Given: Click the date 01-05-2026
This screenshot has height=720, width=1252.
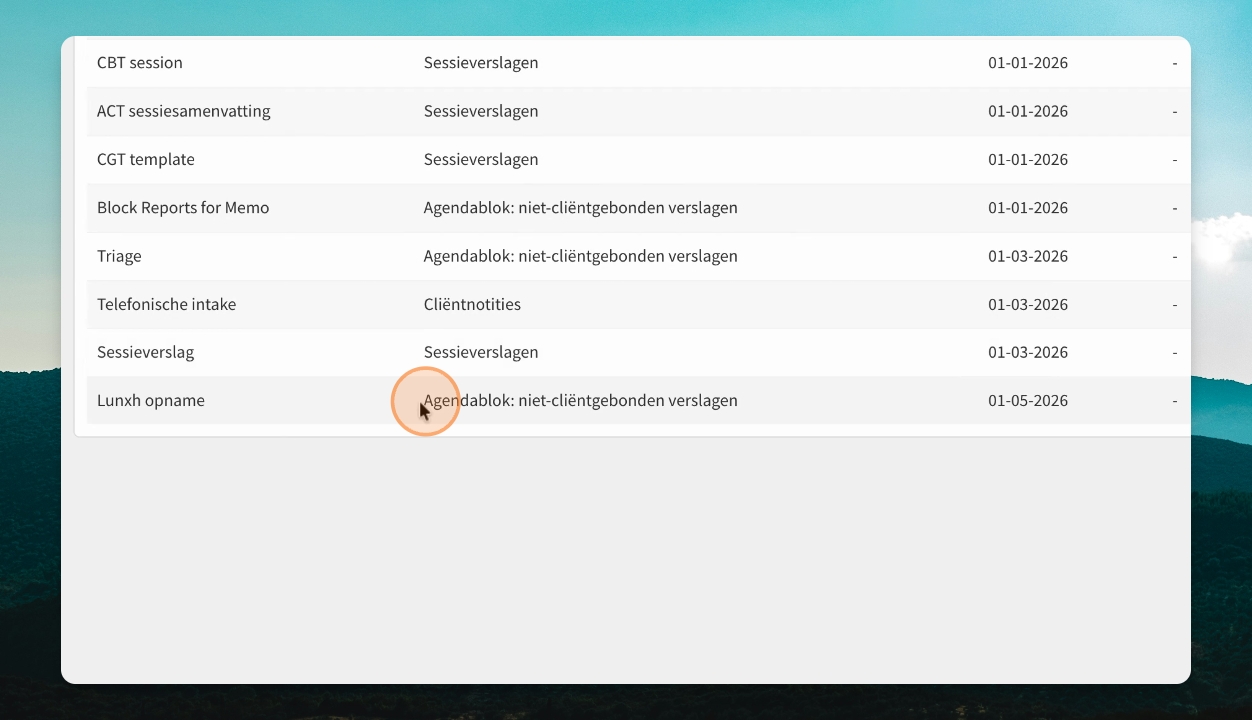Looking at the screenshot, I should (1028, 400).
